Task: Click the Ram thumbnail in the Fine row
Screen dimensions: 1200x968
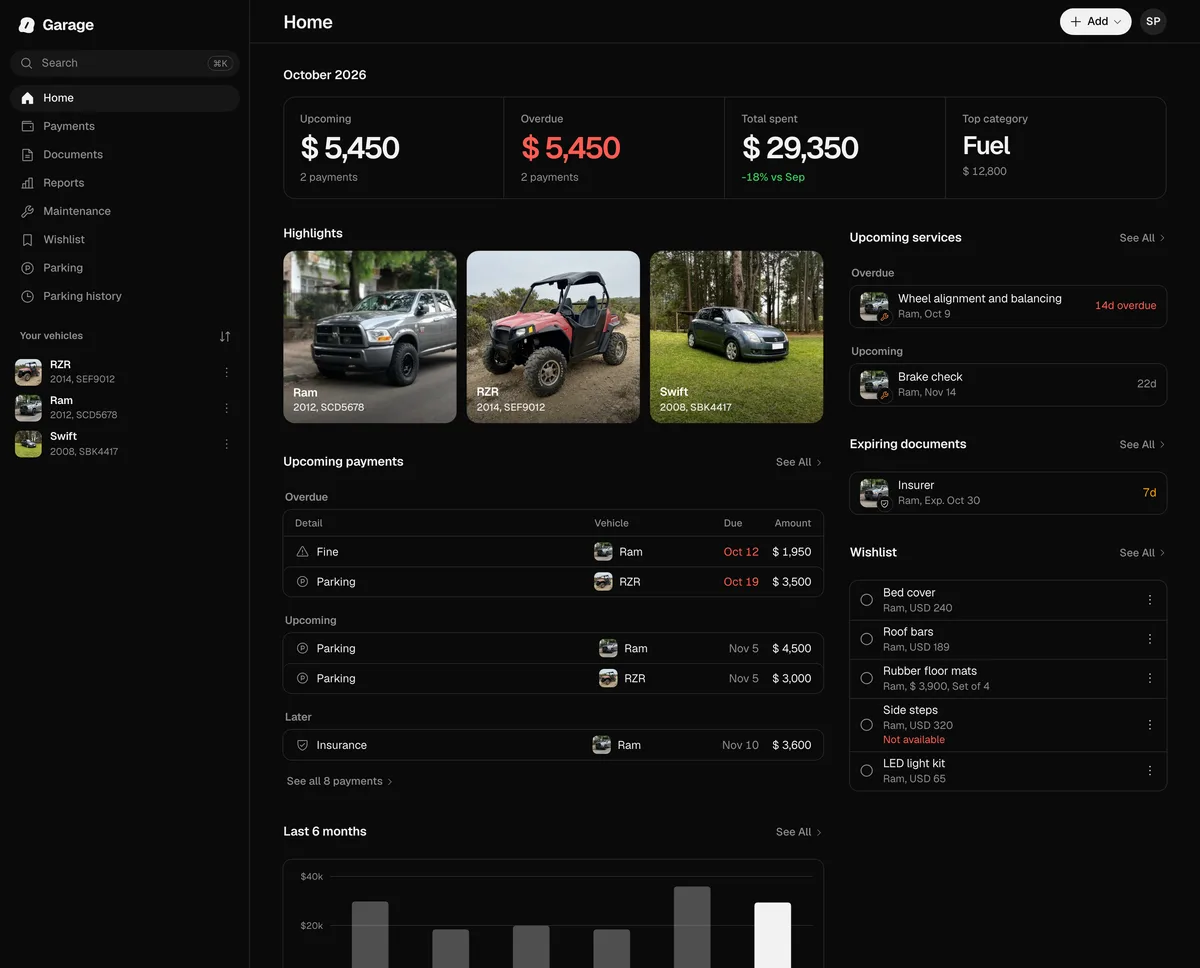Action: coord(603,552)
